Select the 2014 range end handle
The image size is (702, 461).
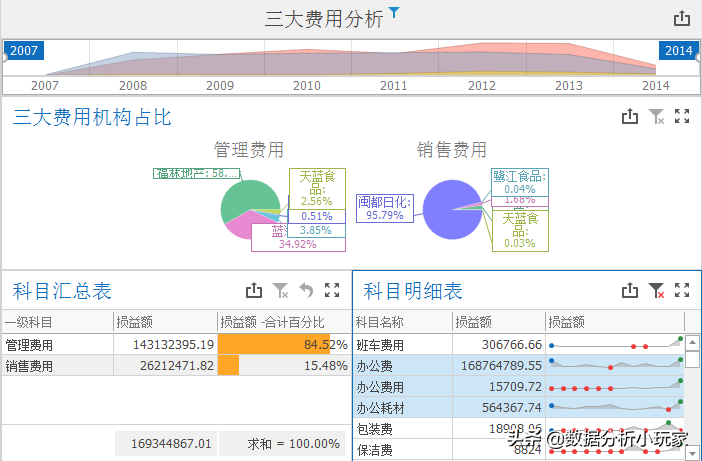pyautogui.click(x=678, y=51)
